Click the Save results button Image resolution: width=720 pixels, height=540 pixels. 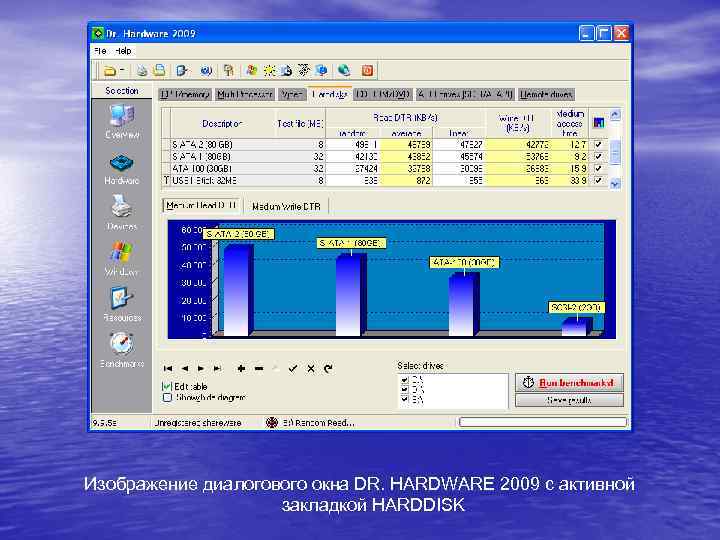(569, 400)
